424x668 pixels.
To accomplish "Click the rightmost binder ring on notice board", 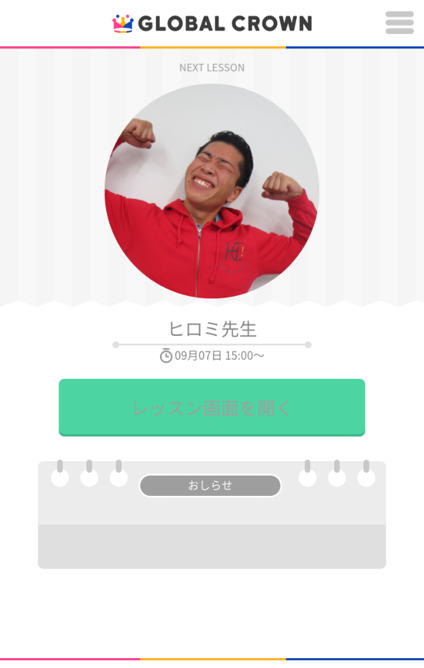I will click(366, 473).
